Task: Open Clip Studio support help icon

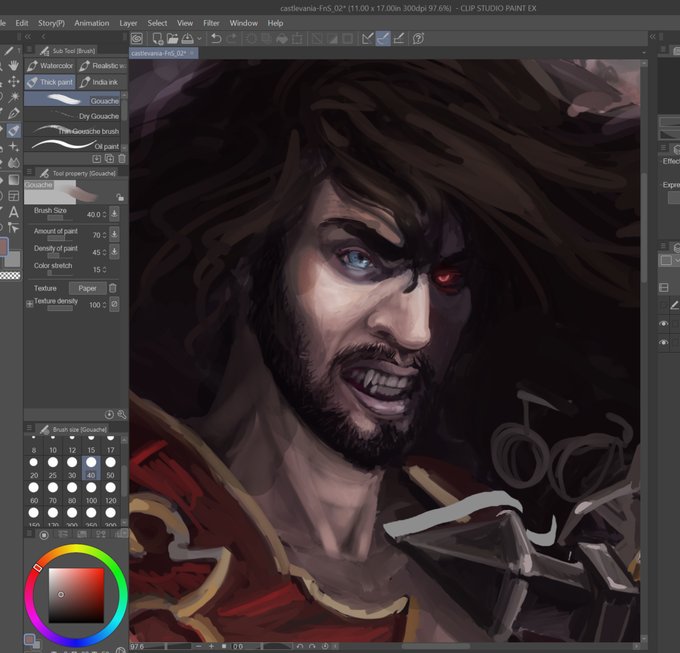Action: 418,39
